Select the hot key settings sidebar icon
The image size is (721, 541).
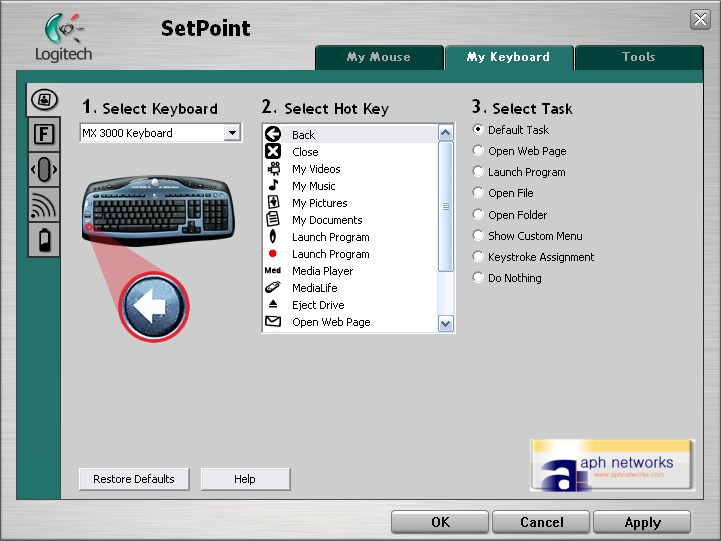(x=43, y=100)
